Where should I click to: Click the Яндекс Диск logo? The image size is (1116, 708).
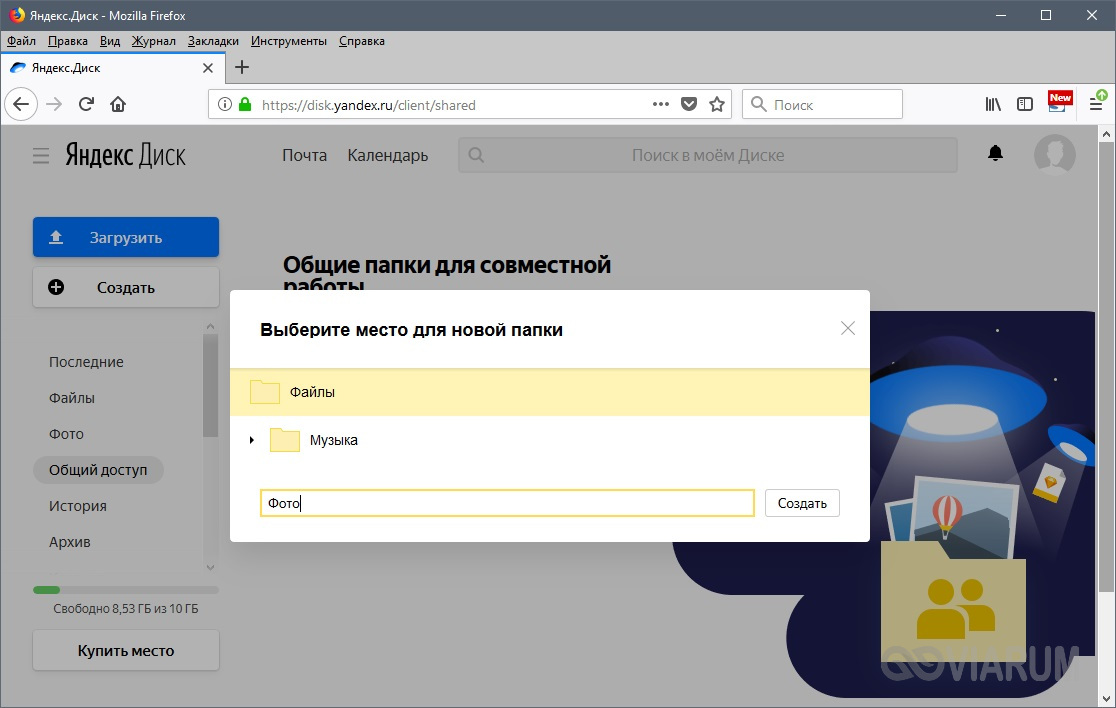[x=125, y=155]
